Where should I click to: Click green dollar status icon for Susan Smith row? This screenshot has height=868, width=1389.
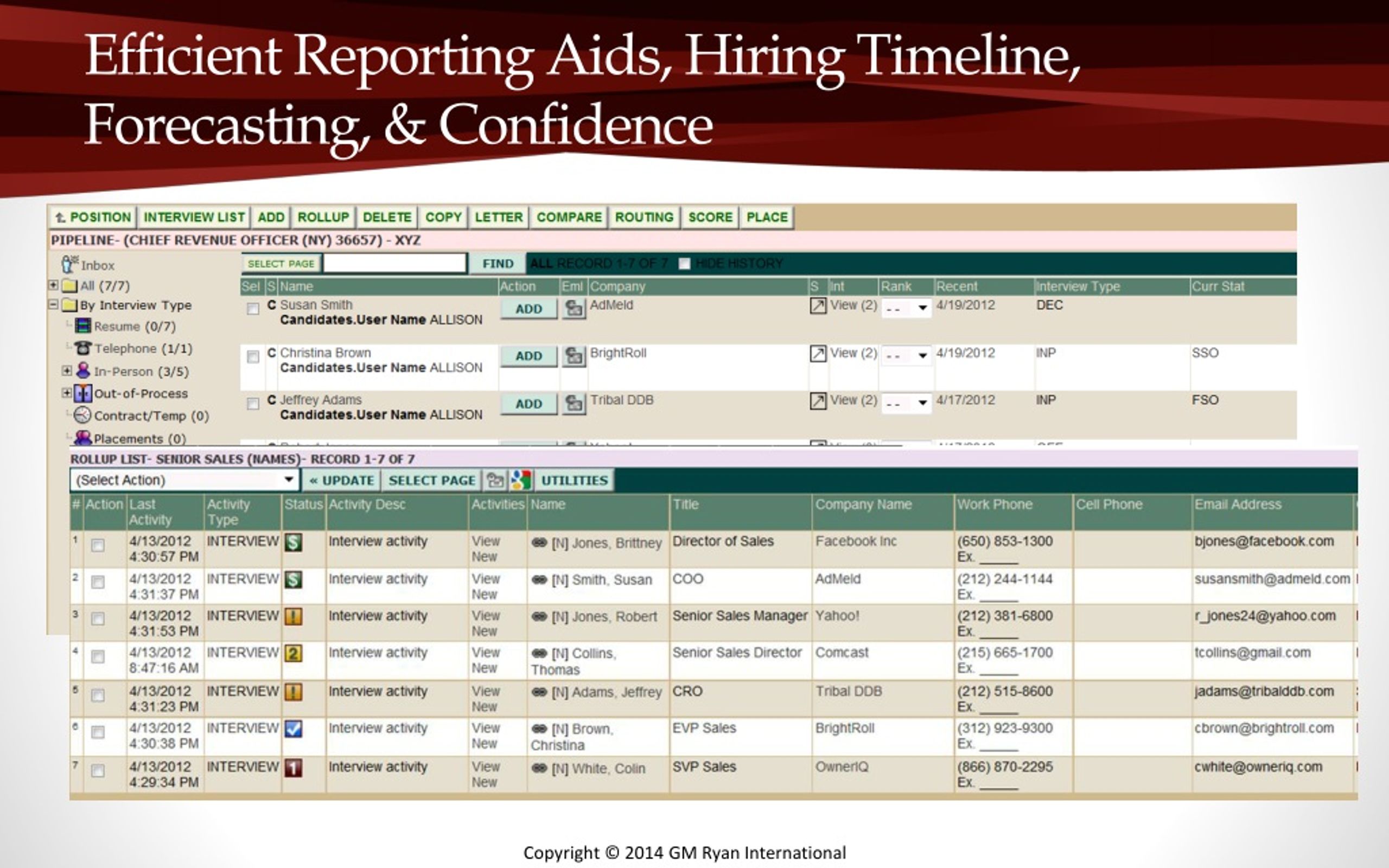pos(294,579)
